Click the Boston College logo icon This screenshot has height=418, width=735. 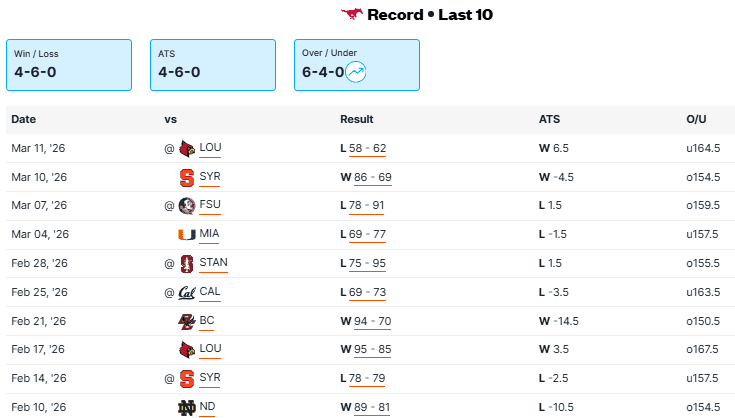coord(186,321)
